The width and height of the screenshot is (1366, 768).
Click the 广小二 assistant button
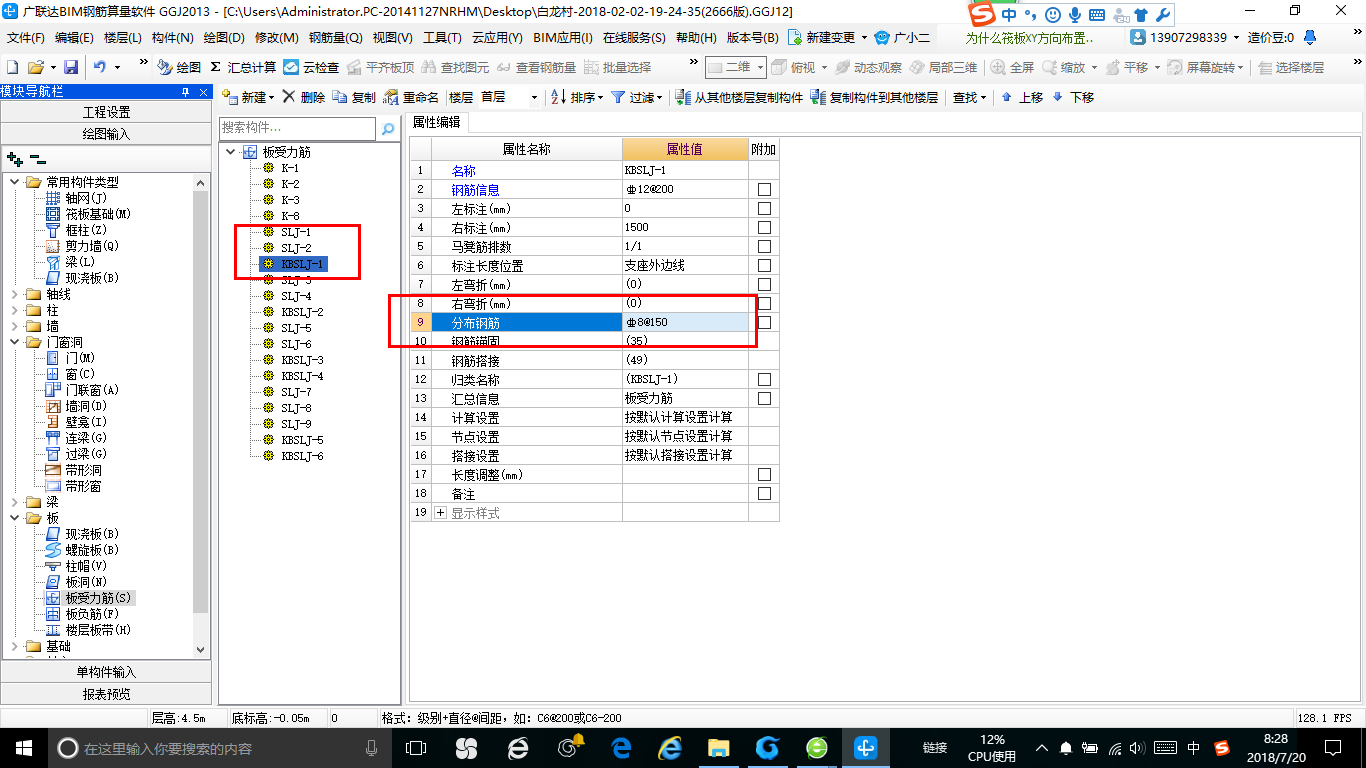[902, 38]
